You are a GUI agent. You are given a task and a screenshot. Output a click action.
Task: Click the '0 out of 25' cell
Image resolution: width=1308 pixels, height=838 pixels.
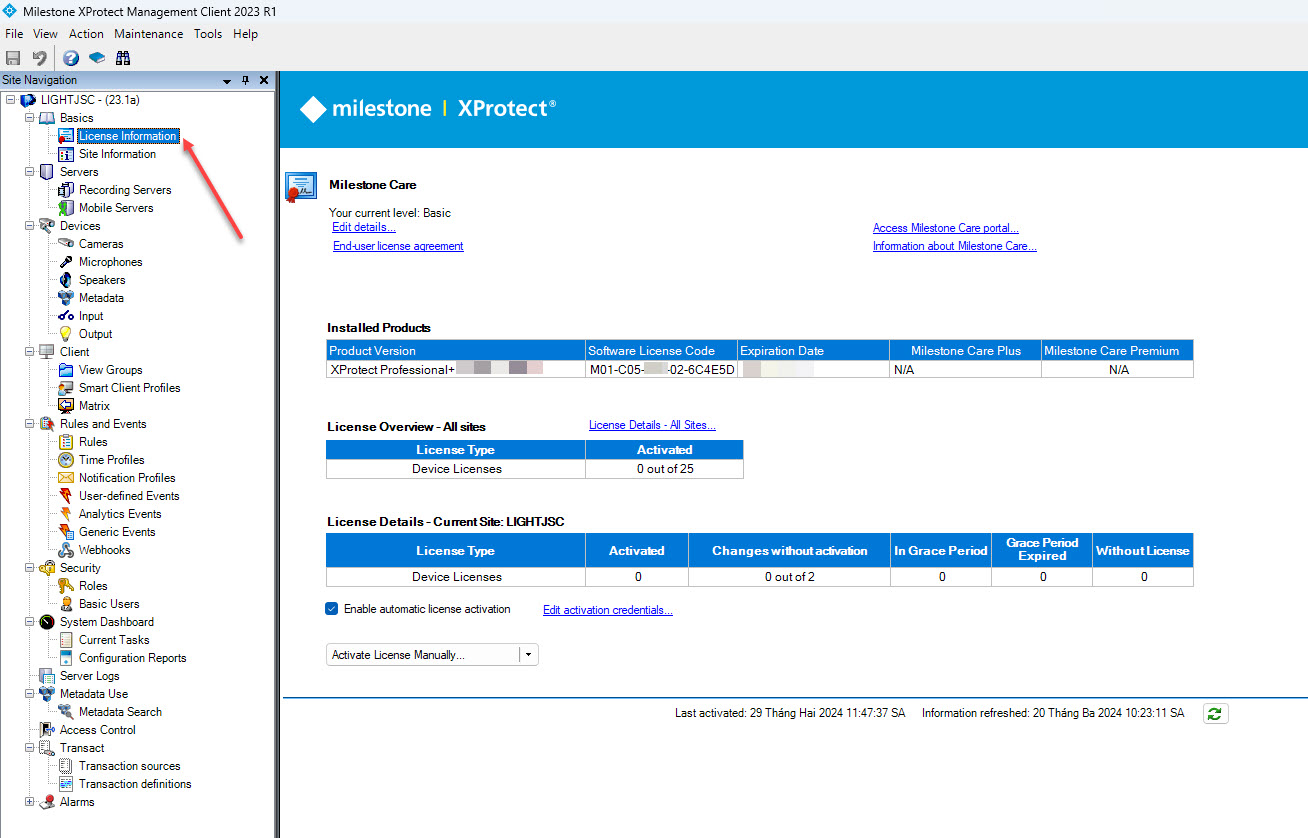[665, 469]
